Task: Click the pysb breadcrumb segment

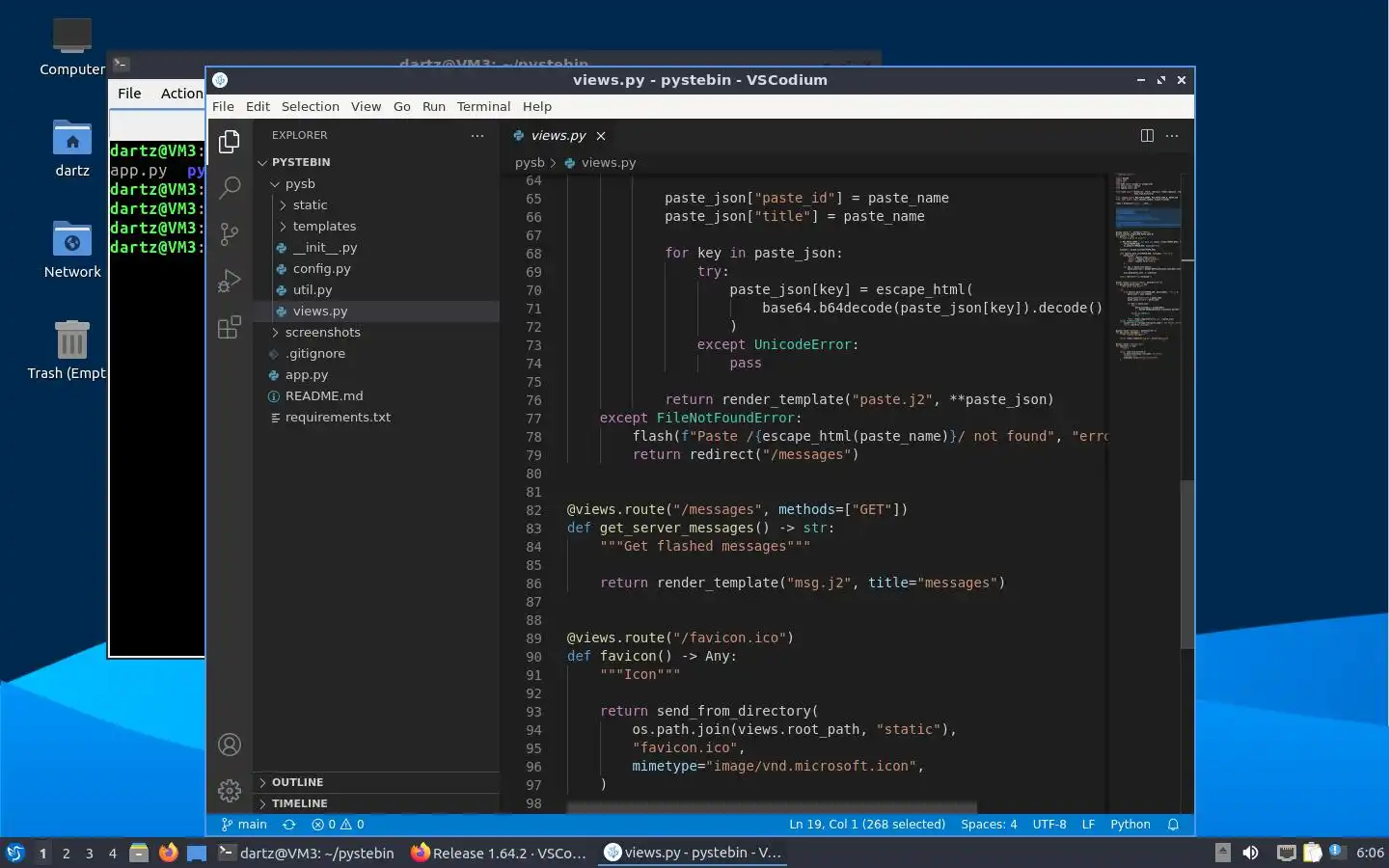Action: click(530, 163)
